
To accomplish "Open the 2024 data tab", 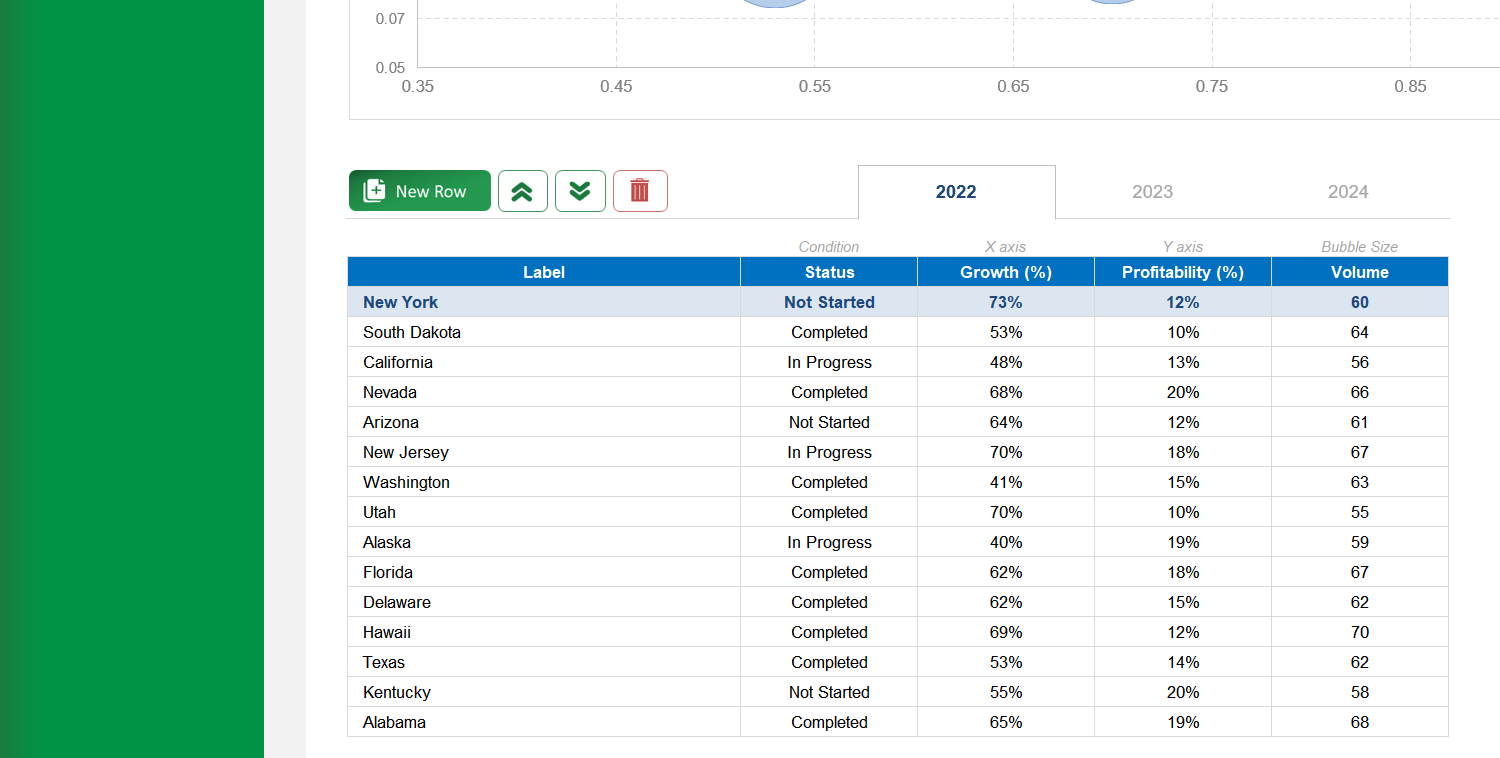I will pyautogui.click(x=1349, y=190).
